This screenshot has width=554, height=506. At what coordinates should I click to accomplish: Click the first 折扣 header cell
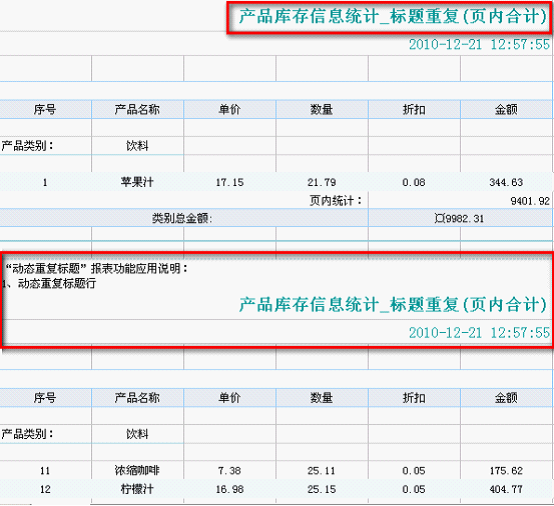coord(414,110)
